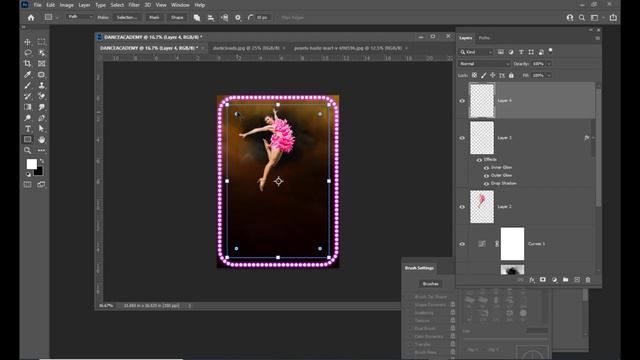Select the Layer 2 thumbnail with dancer
The image size is (640, 360).
click(482, 207)
